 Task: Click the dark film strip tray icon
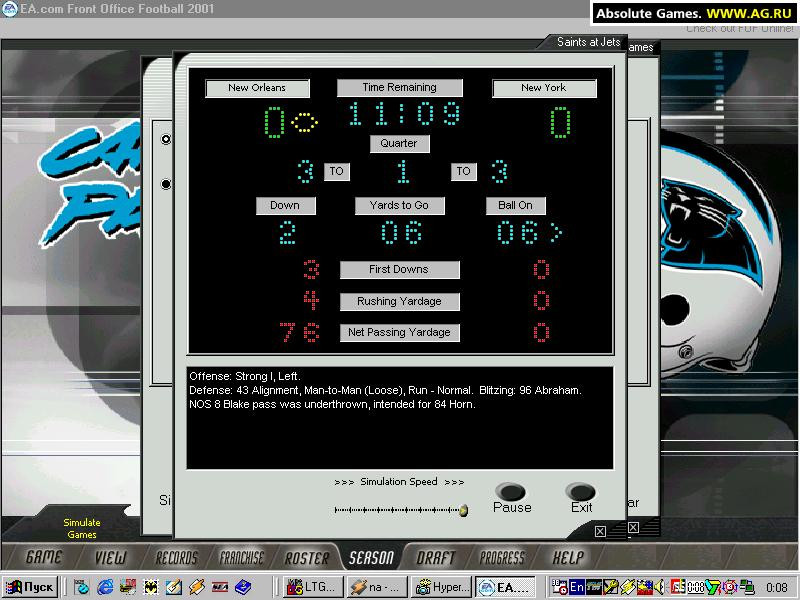[x=594, y=587]
